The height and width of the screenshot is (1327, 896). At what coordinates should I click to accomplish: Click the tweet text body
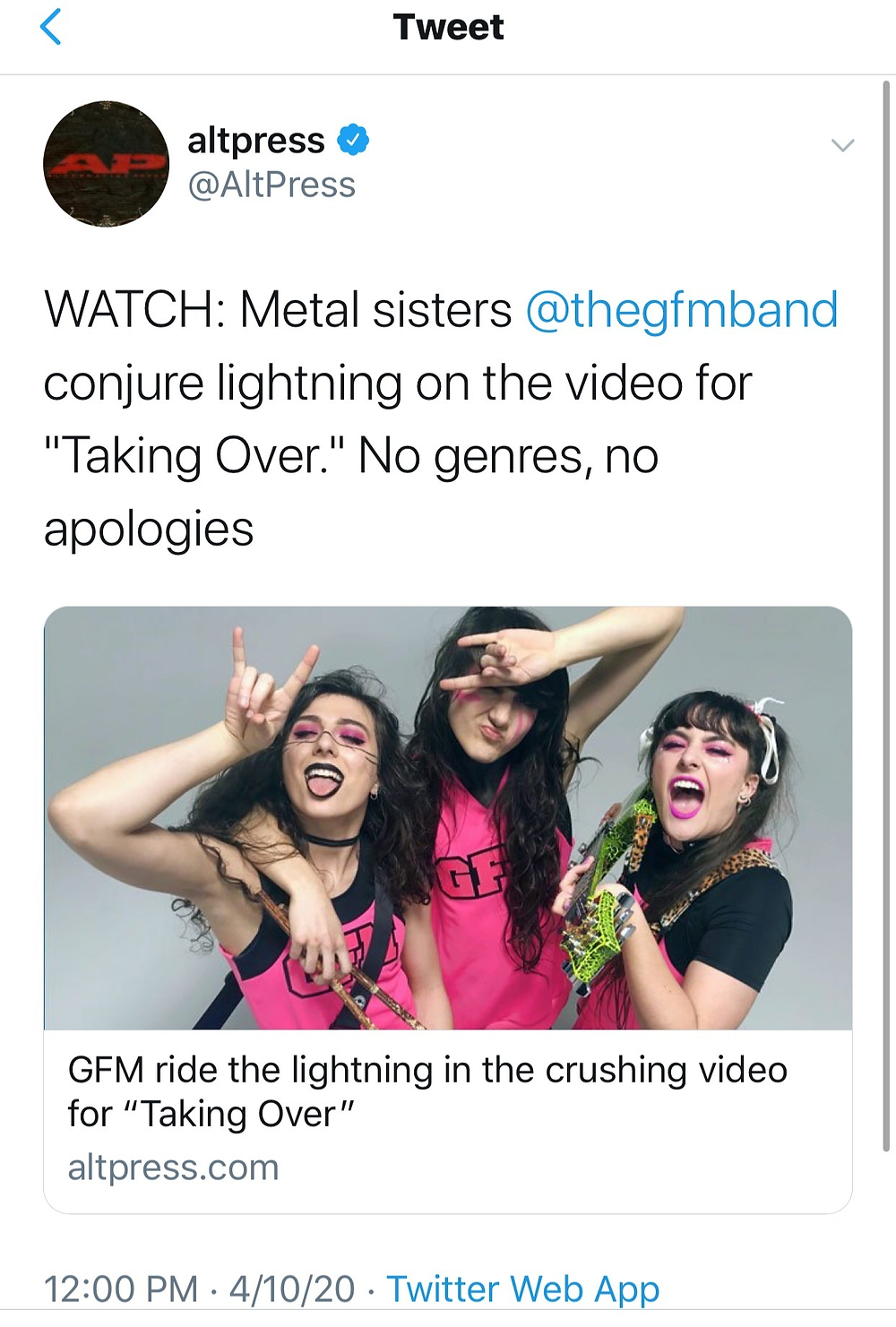point(441,419)
